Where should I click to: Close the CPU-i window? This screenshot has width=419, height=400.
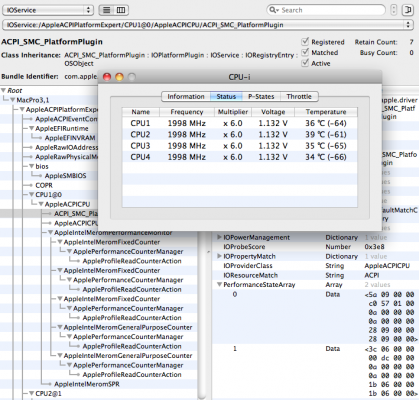[x=107, y=77]
